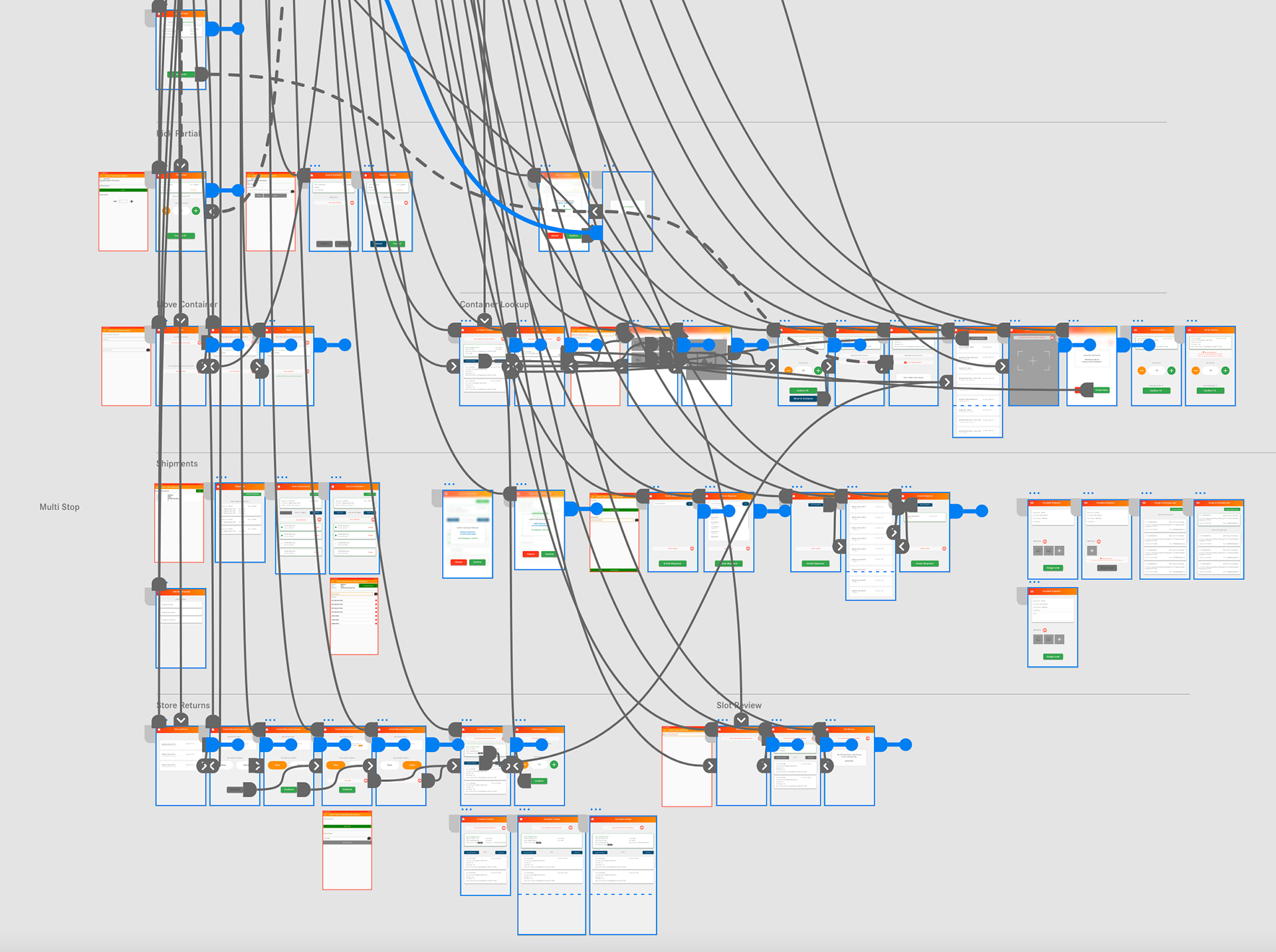This screenshot has height=952, width=1276.
Task: Click green Create New button with wire connector
Action: pos(1101,391)
